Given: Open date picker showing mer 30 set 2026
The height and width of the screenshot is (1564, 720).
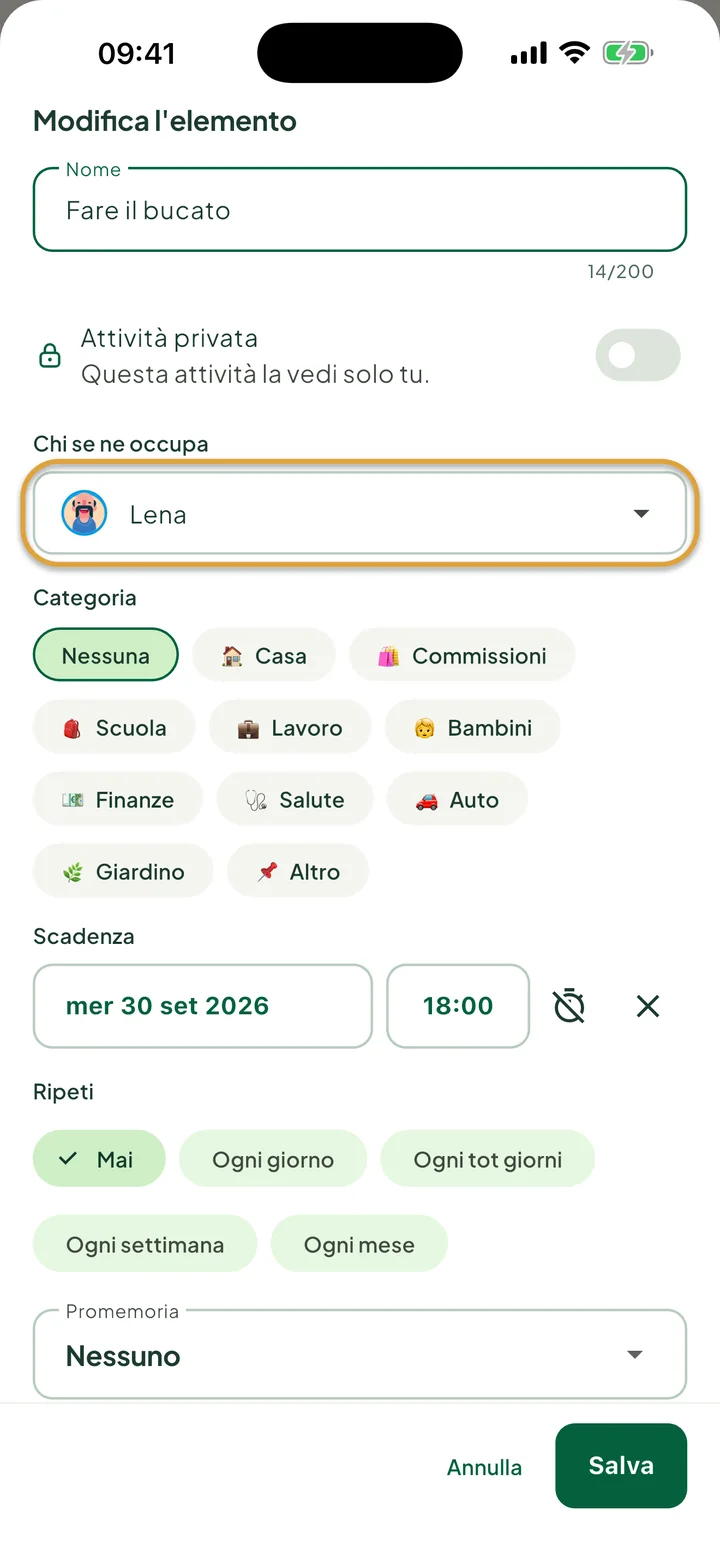Looking at the screenshot, I should [203, 1006].
